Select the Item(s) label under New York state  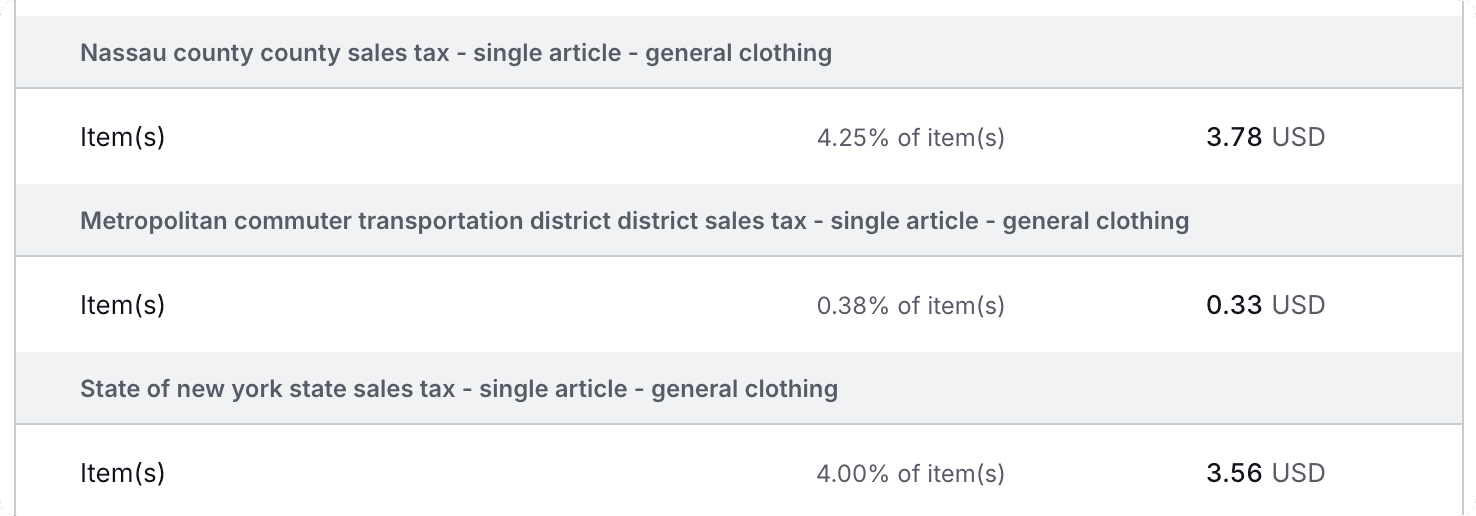[122, 473]
